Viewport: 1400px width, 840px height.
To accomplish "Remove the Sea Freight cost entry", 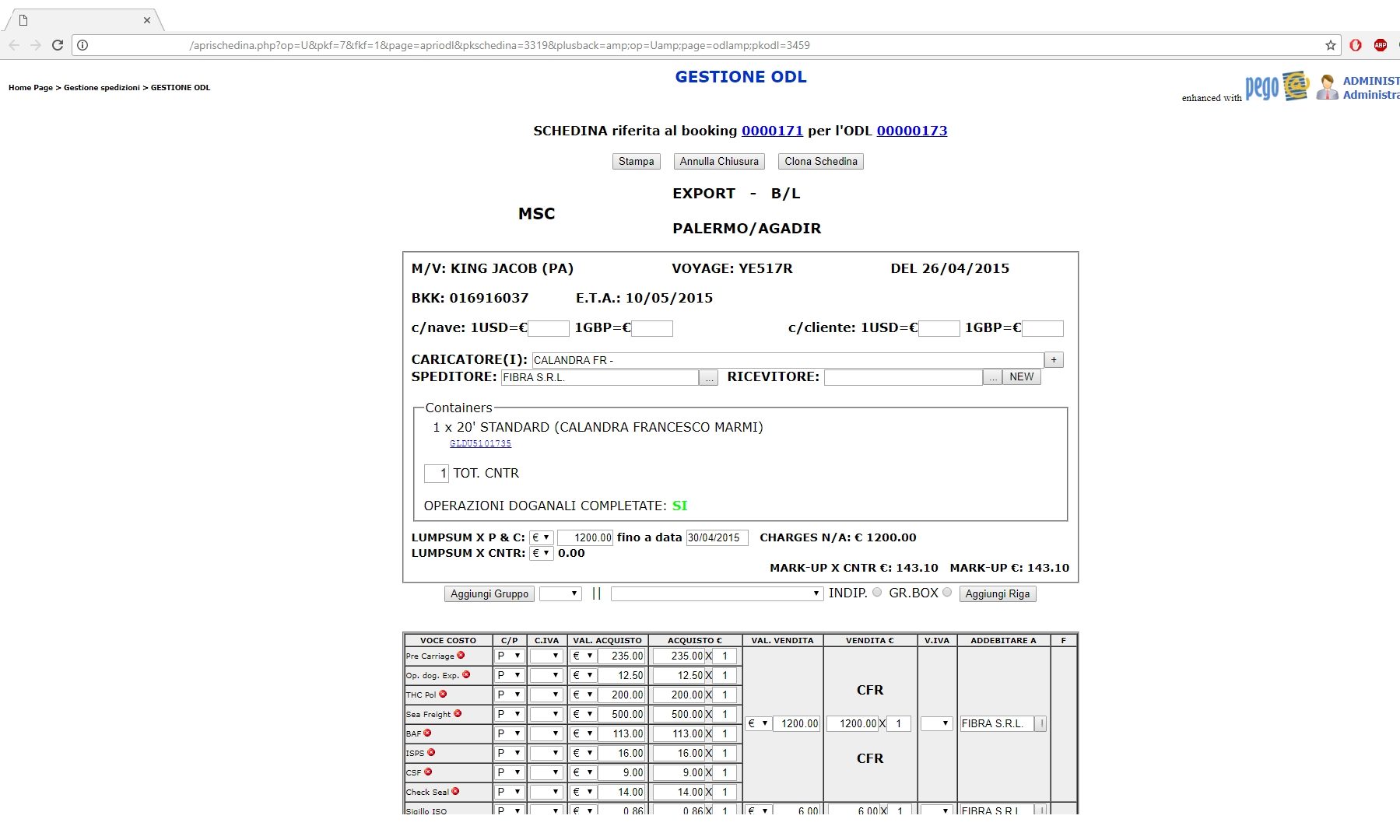I will tap(458, 714).
